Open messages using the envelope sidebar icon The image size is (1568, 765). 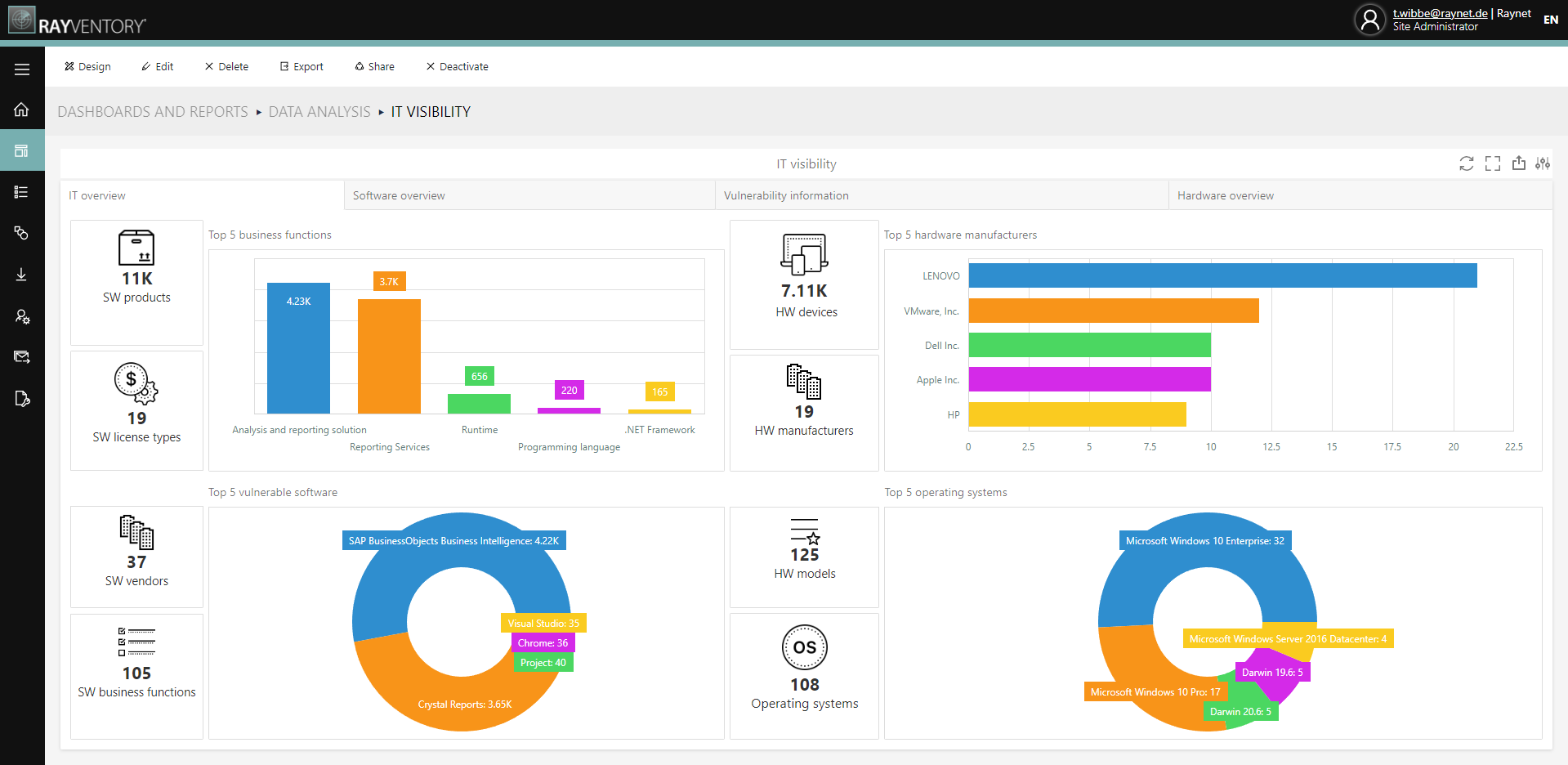[x=22, y=356]
